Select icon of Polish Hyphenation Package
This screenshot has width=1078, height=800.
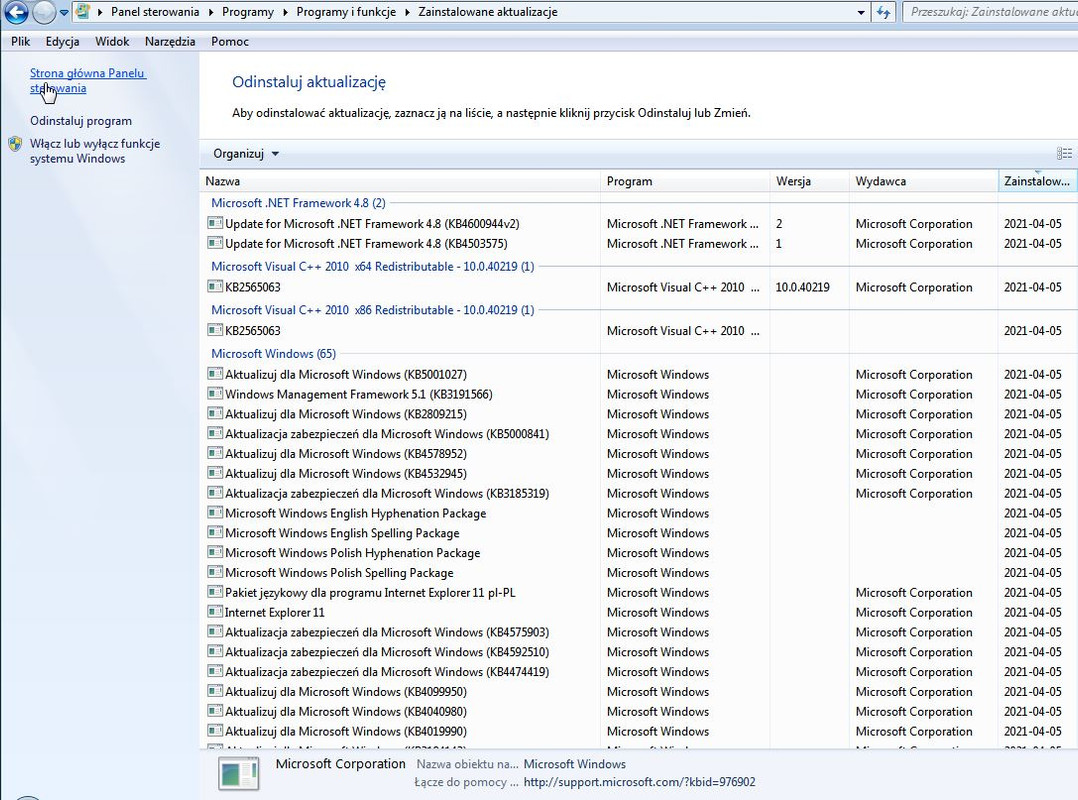215,553
